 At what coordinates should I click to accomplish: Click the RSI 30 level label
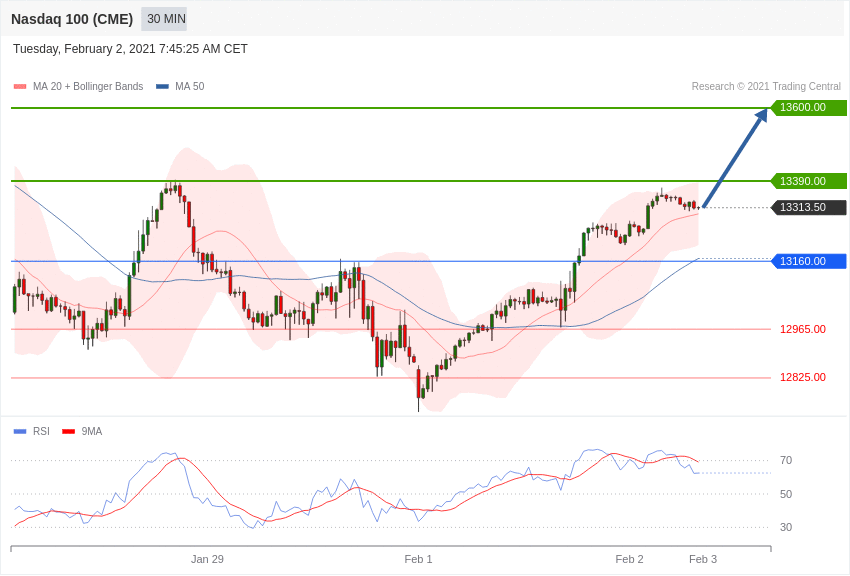(x=785, y=527)
